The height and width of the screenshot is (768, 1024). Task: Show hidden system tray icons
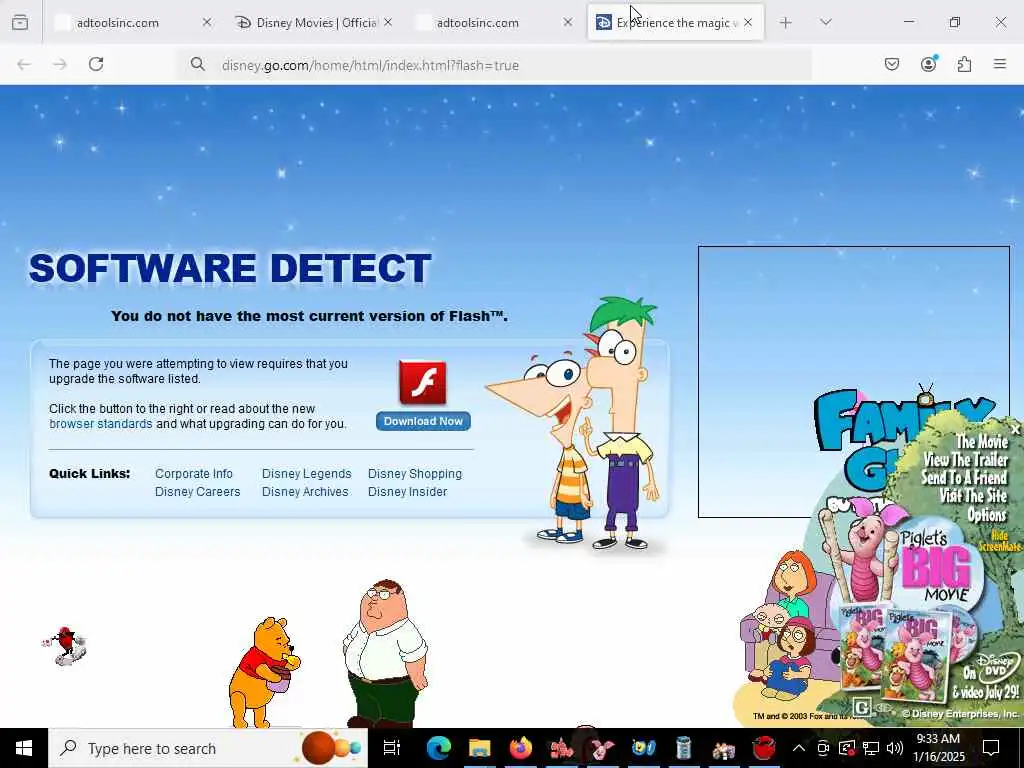799,748
